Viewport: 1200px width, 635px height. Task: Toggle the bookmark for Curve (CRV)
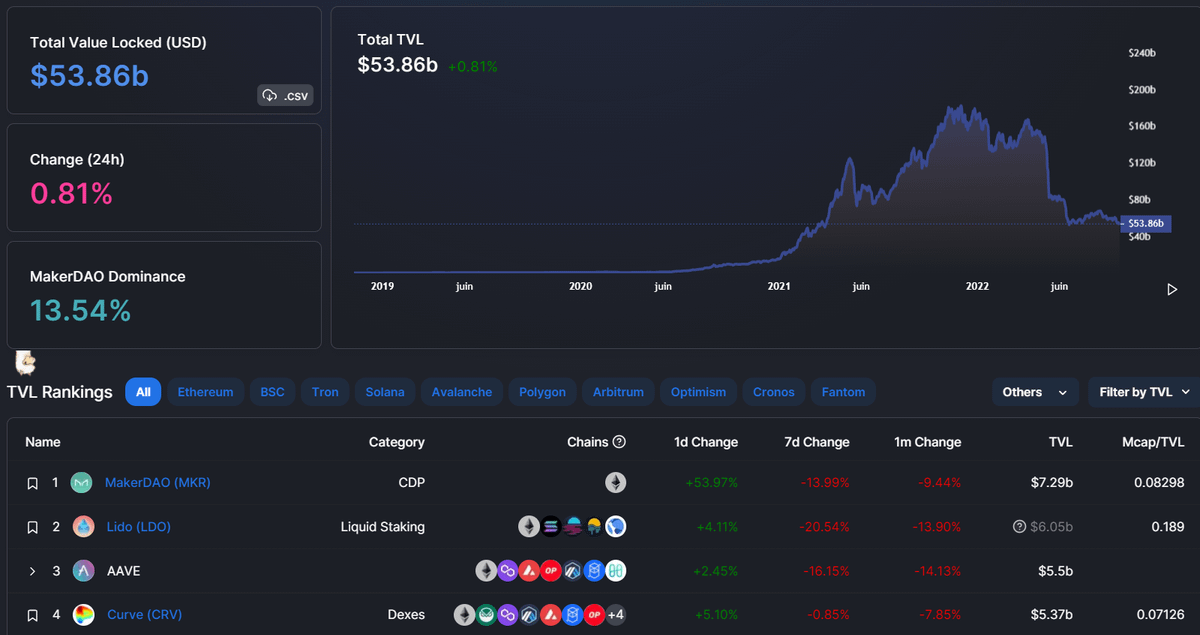[32, 615]
